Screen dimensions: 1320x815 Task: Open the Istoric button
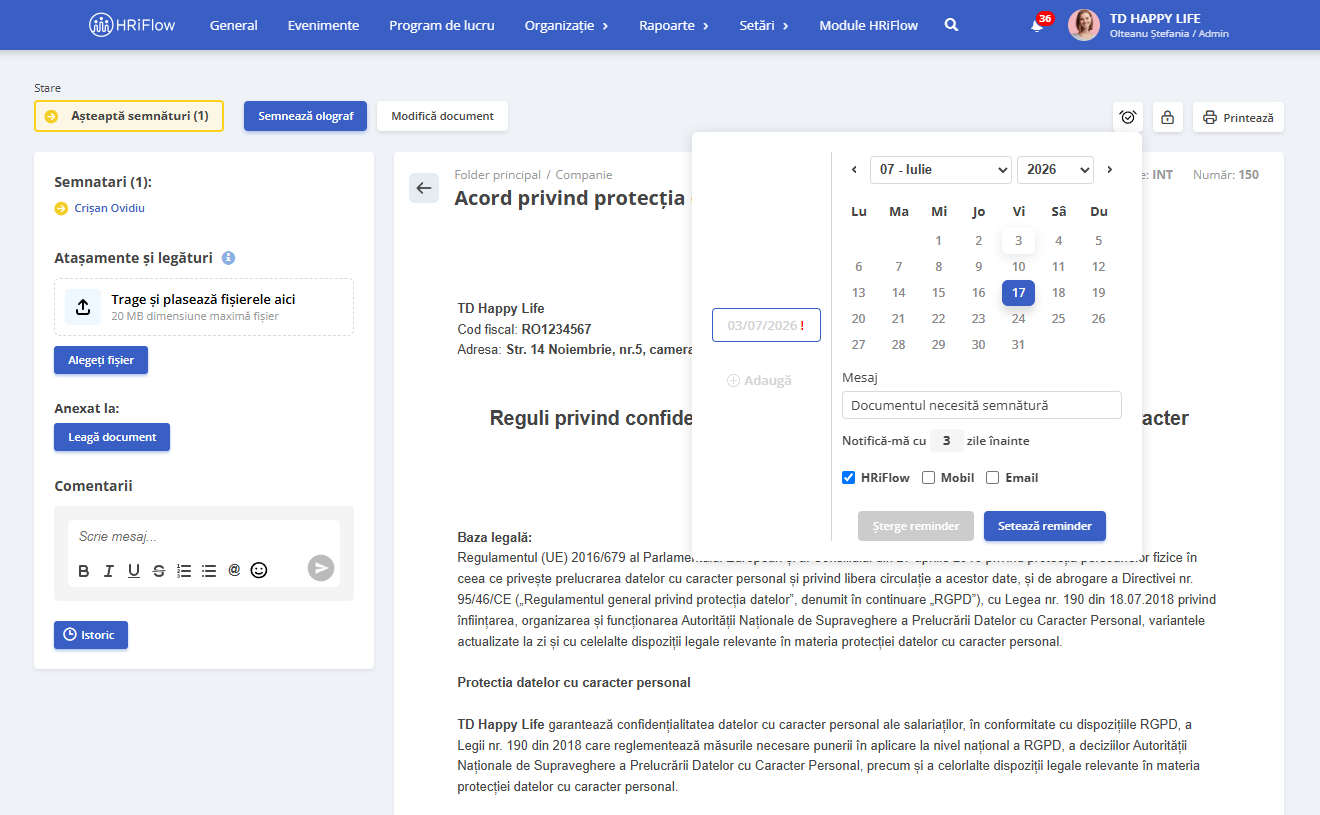tap(91, 635)
